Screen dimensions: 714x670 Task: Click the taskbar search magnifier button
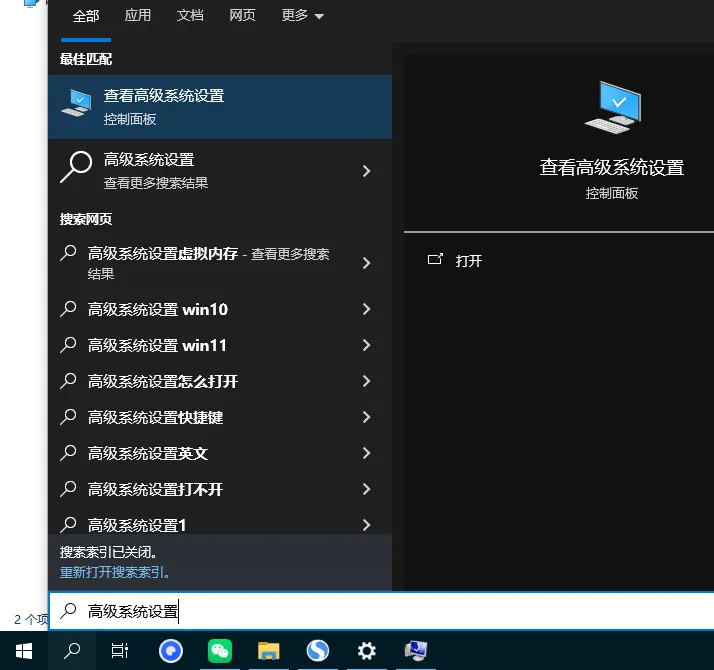(x=72, y=651)
